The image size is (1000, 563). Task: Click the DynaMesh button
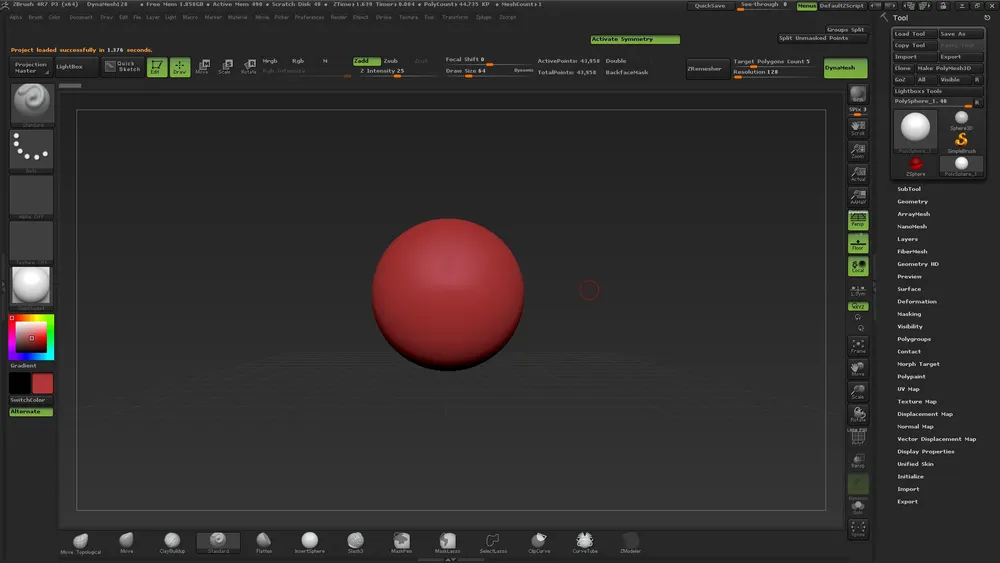click(x=845, y=68)
